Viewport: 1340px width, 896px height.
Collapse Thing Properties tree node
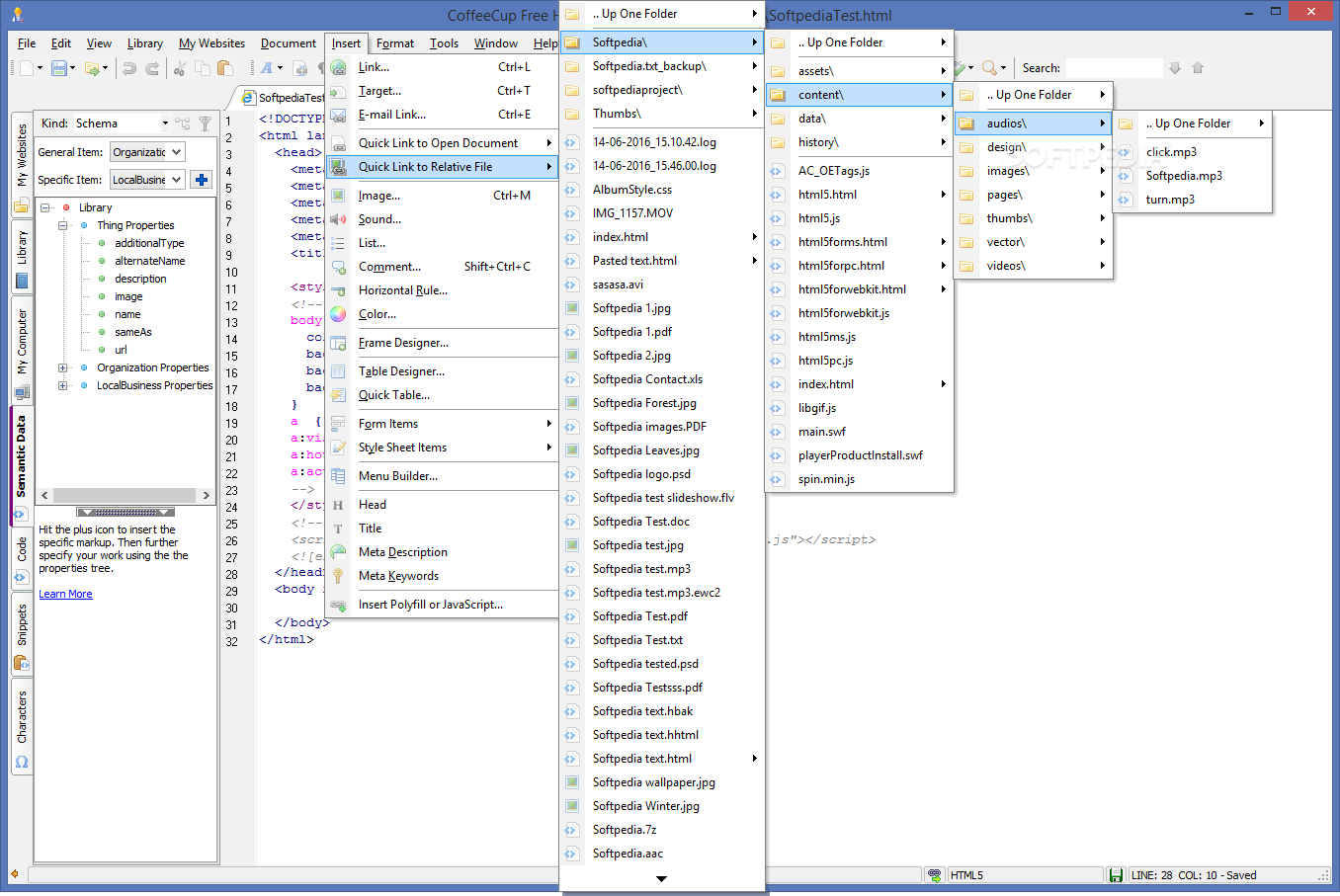63,225
